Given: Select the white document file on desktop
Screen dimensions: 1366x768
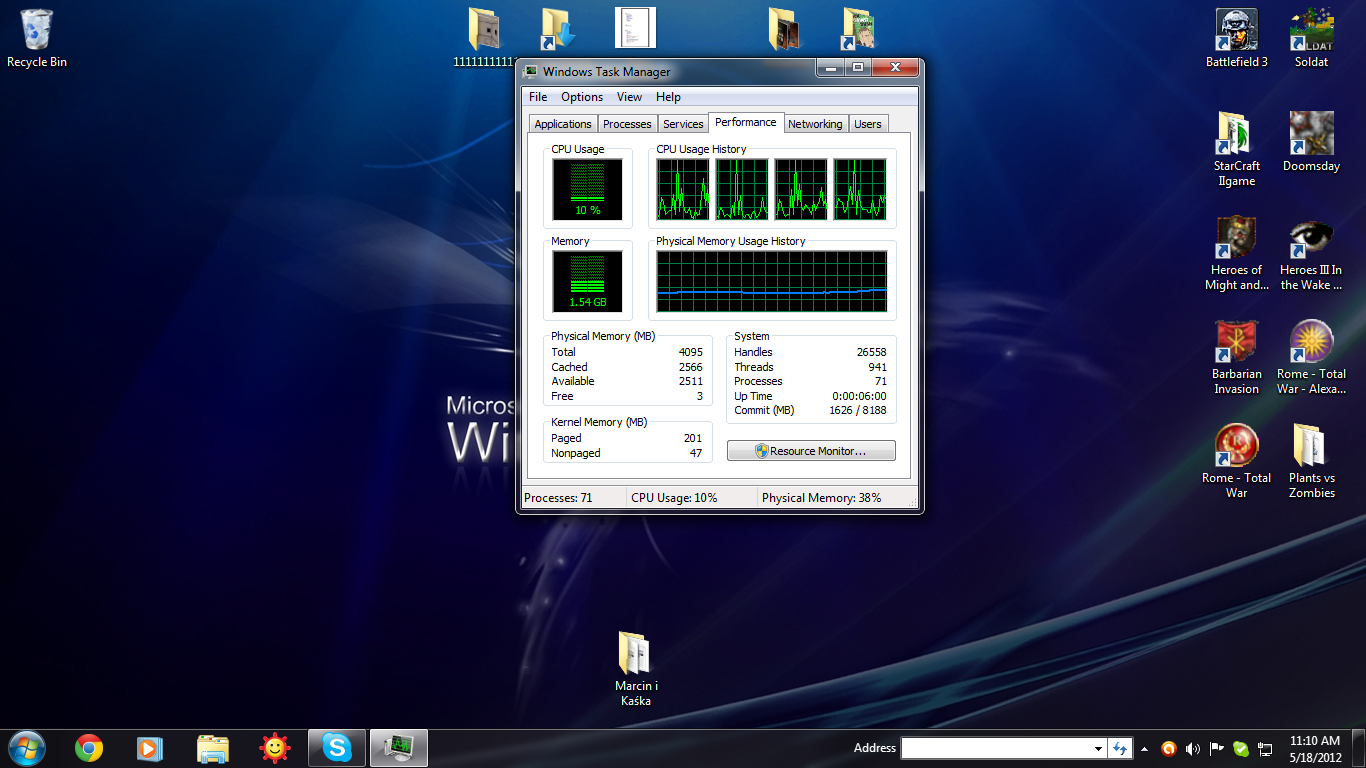Looking at the screenshot, I should (635, 28).
